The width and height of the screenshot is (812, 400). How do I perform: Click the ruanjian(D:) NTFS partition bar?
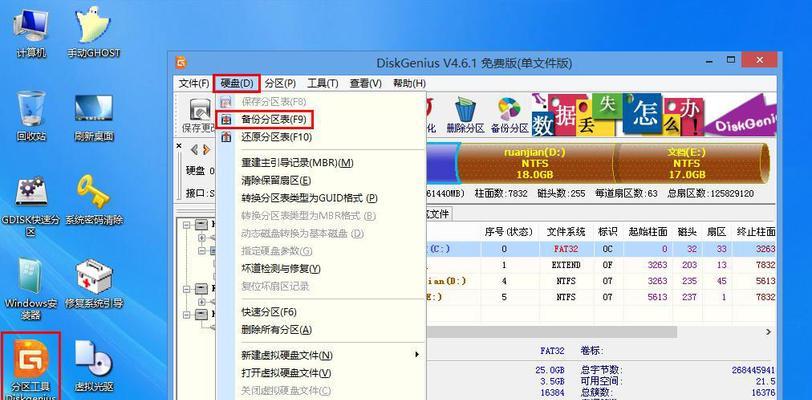[x=535, y=164]
